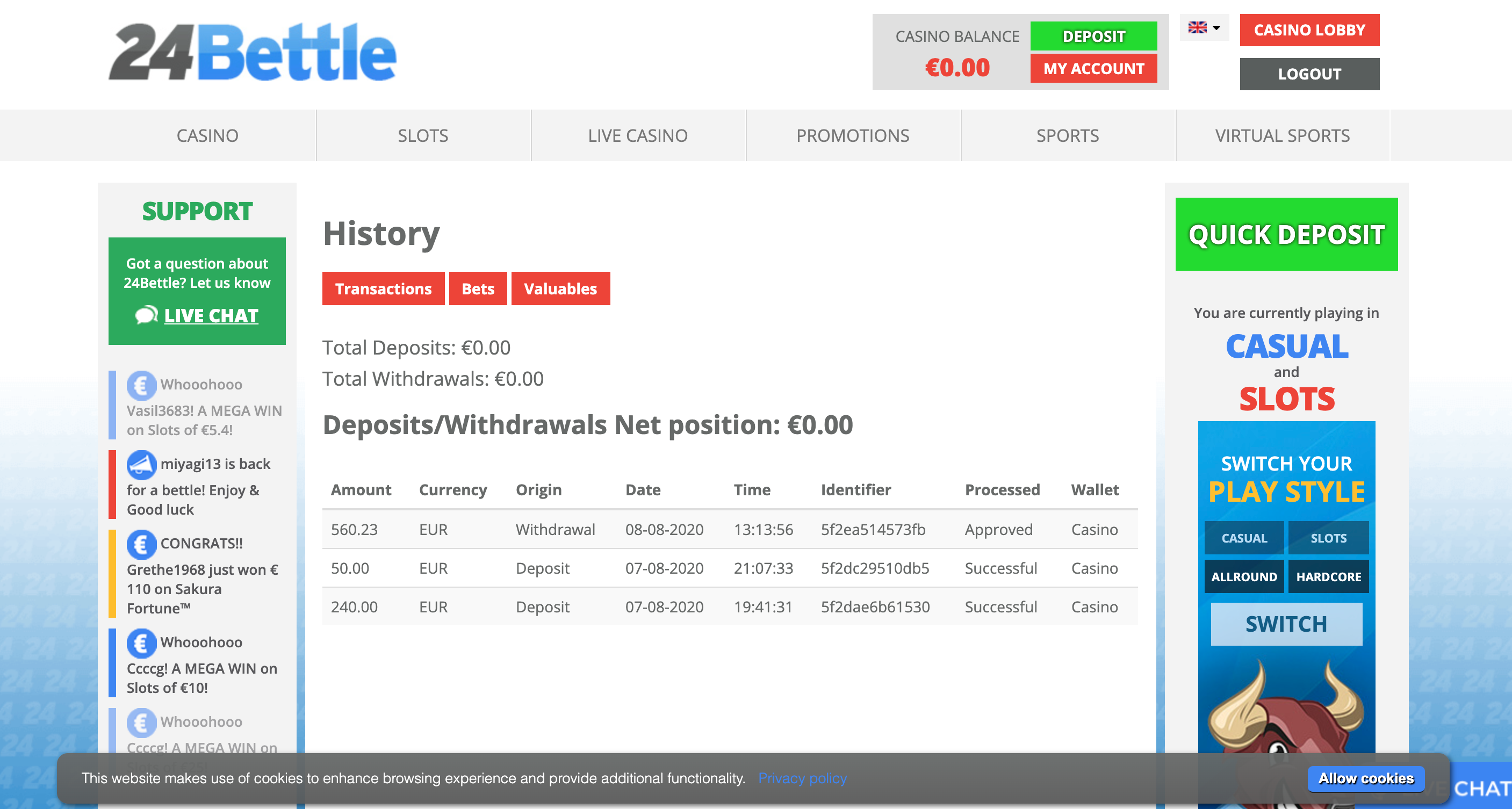Screen dimensions: 1512x809
Task: Switch to the Transactions tab
Action: pyautogui.click(x=383, y=288)
